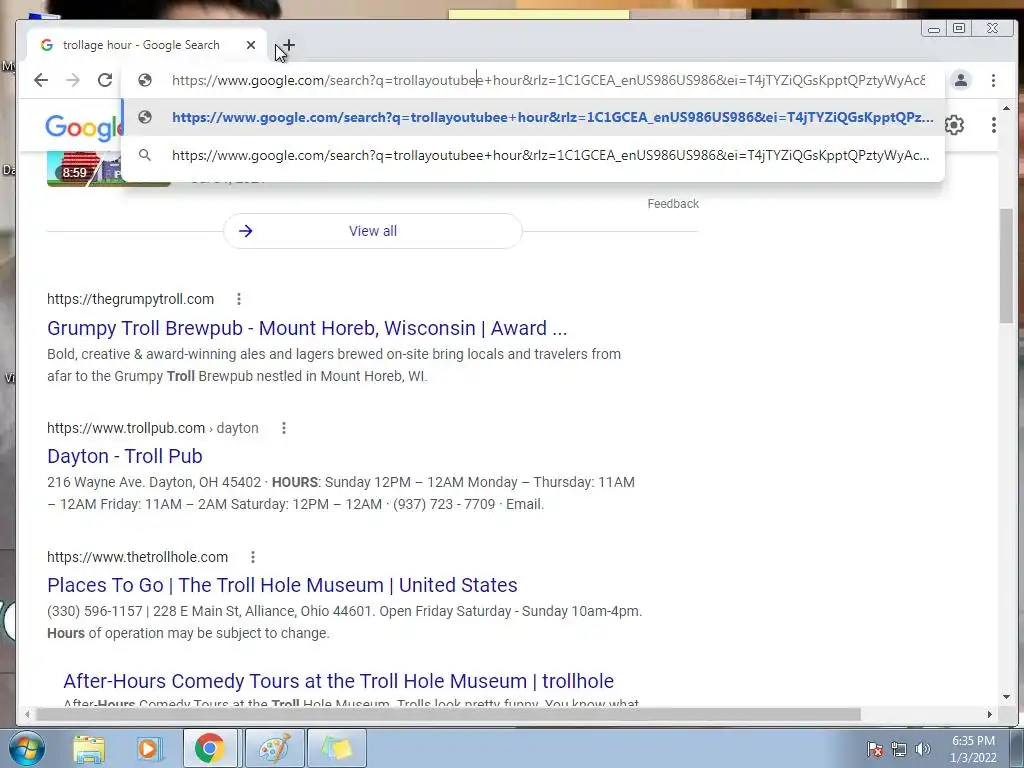
Task: Click the vertical scrollbar up arrow
Action: tap(1006, 108)
